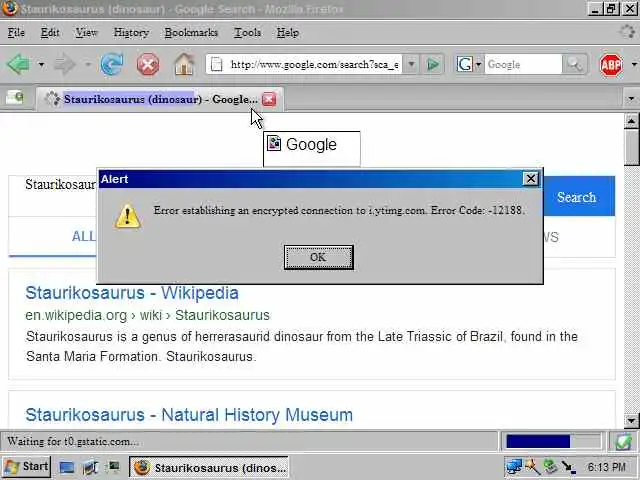Click OK in the Alert dialog
This screenshot has width=640, height=480.
[318, 257]
